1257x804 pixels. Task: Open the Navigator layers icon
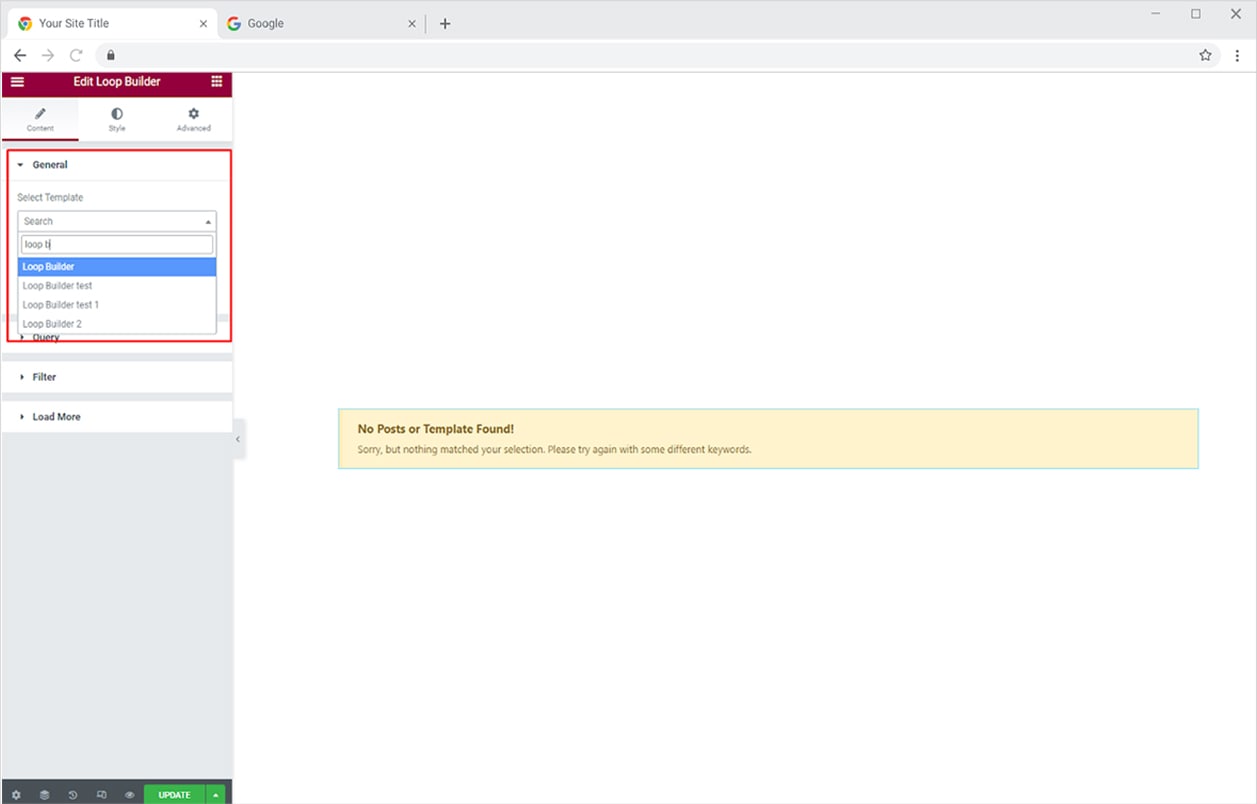44,795
